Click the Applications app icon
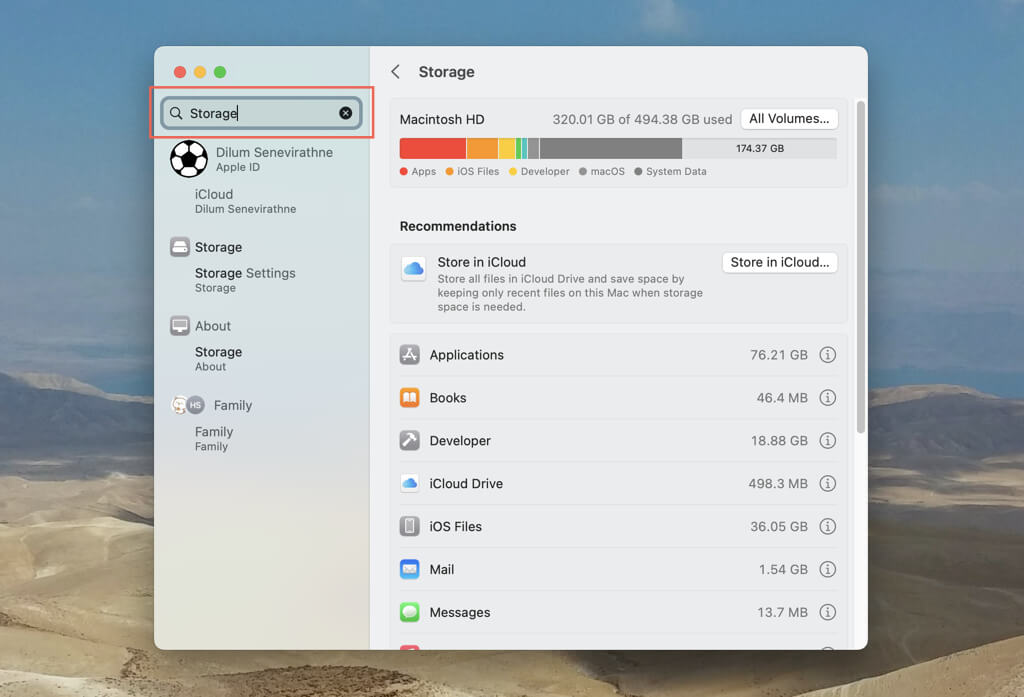Screen dimensions: 1024x697 409,355
